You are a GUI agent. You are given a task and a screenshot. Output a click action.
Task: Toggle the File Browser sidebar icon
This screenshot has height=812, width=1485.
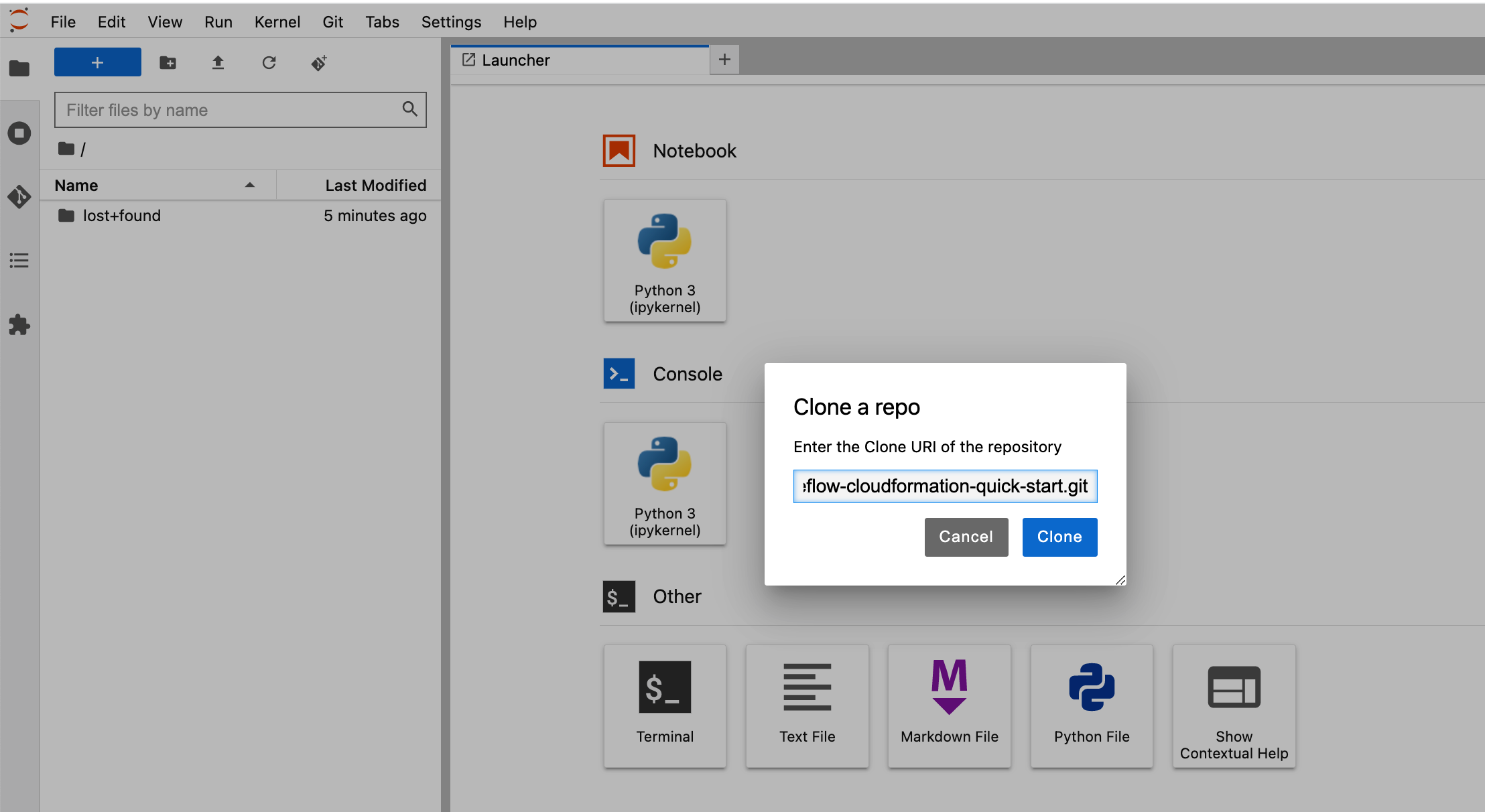(x=19, y=68)
